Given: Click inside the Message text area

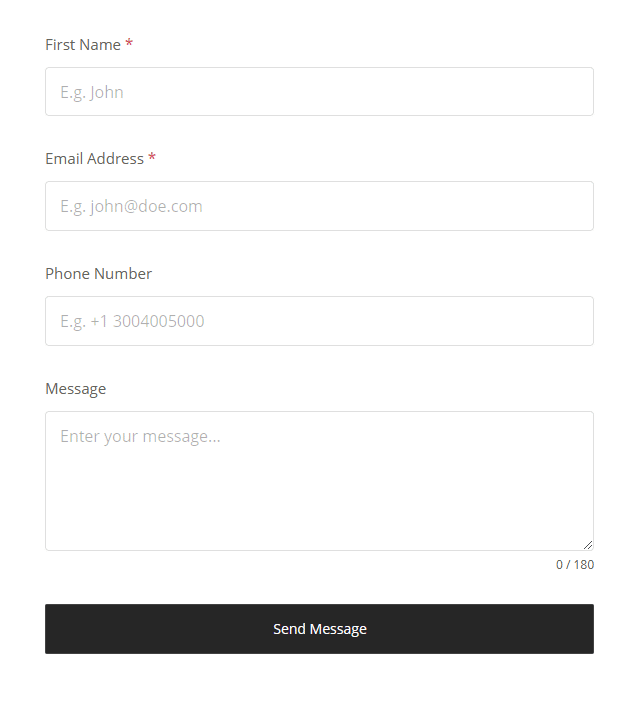Looking at the screenshot, I should (319, 480).
